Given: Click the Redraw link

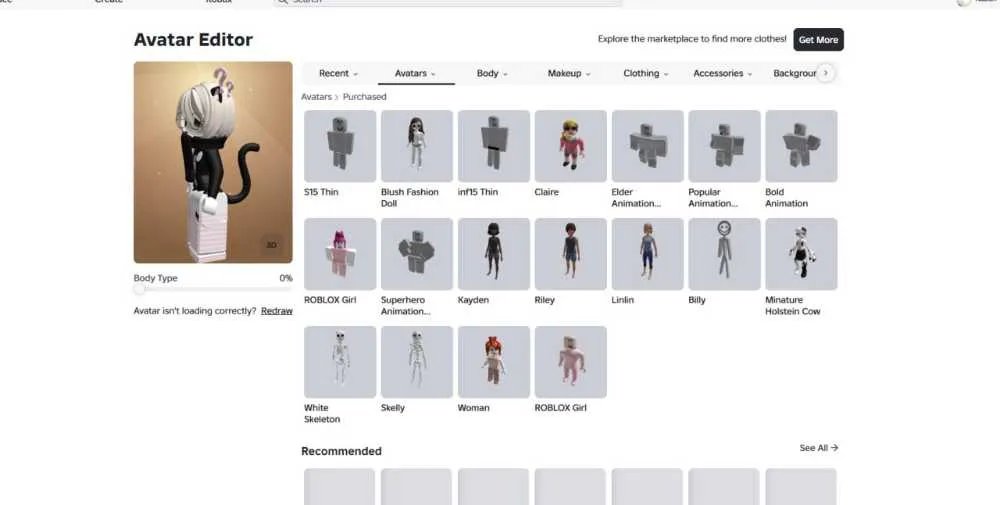Looking at the screenshot, I should pos(277,311).
